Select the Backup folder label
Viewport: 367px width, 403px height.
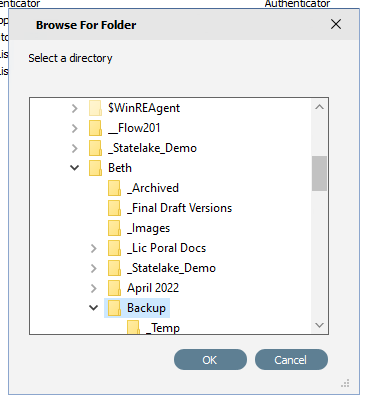(146, 308)
